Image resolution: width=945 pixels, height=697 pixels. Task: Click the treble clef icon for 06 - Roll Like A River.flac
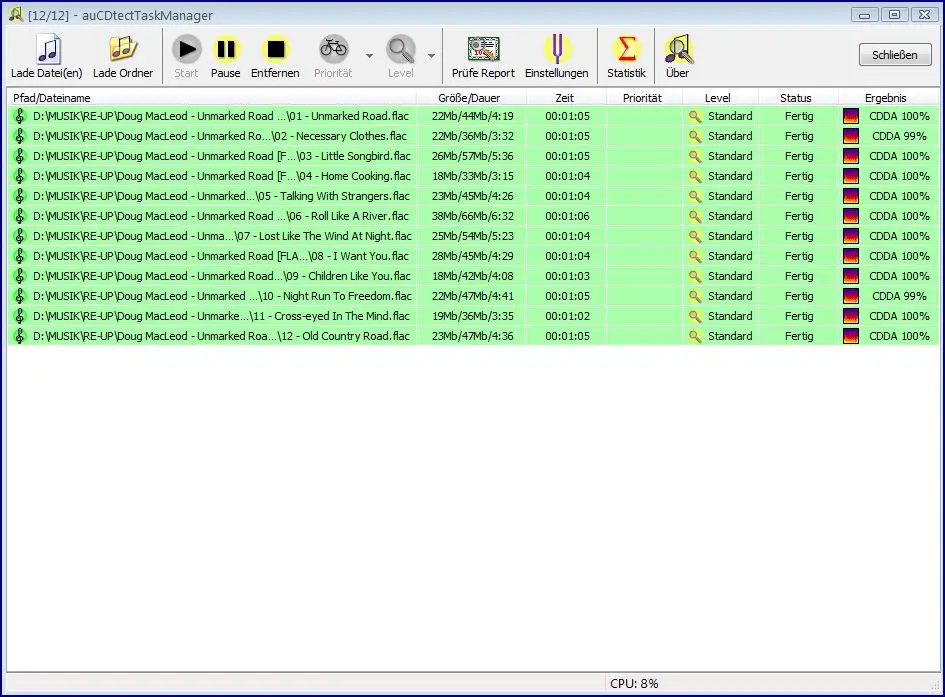click(20, 216)
